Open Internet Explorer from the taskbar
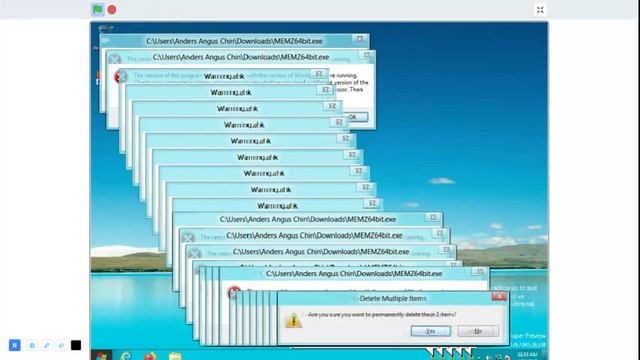Screen dimensions: 640x360 (x=126, y=356)
